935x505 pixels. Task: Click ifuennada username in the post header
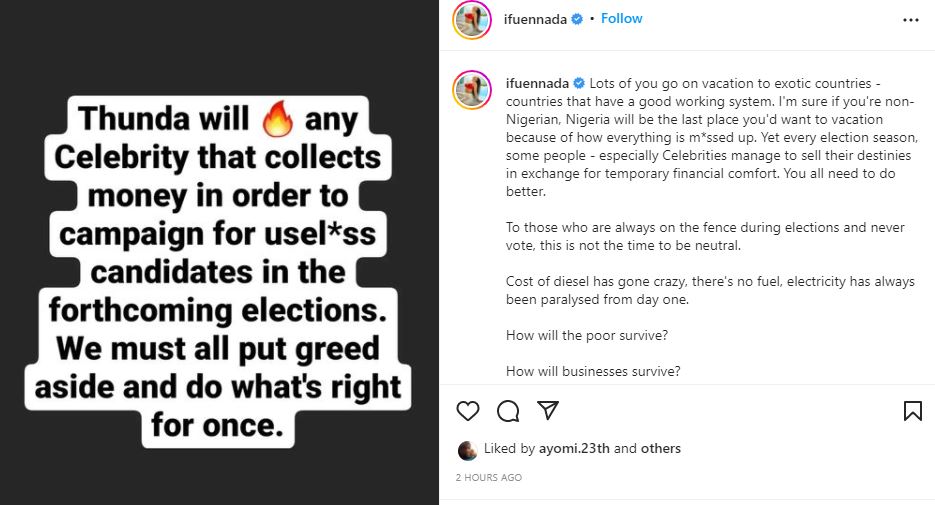click(535, 19)
